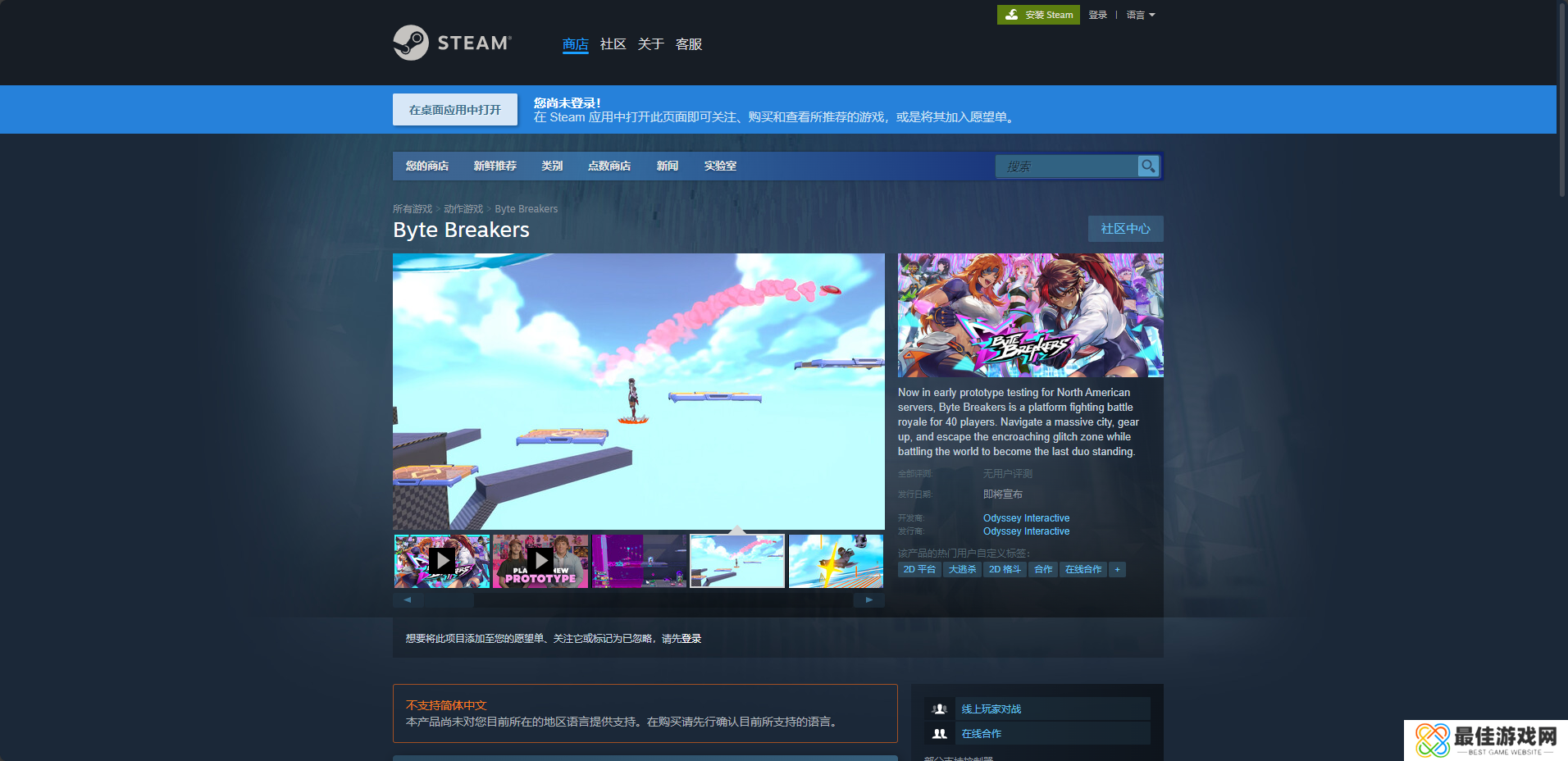
Task: Play the first trailer video thumbnail
Action: pos(442,561)
